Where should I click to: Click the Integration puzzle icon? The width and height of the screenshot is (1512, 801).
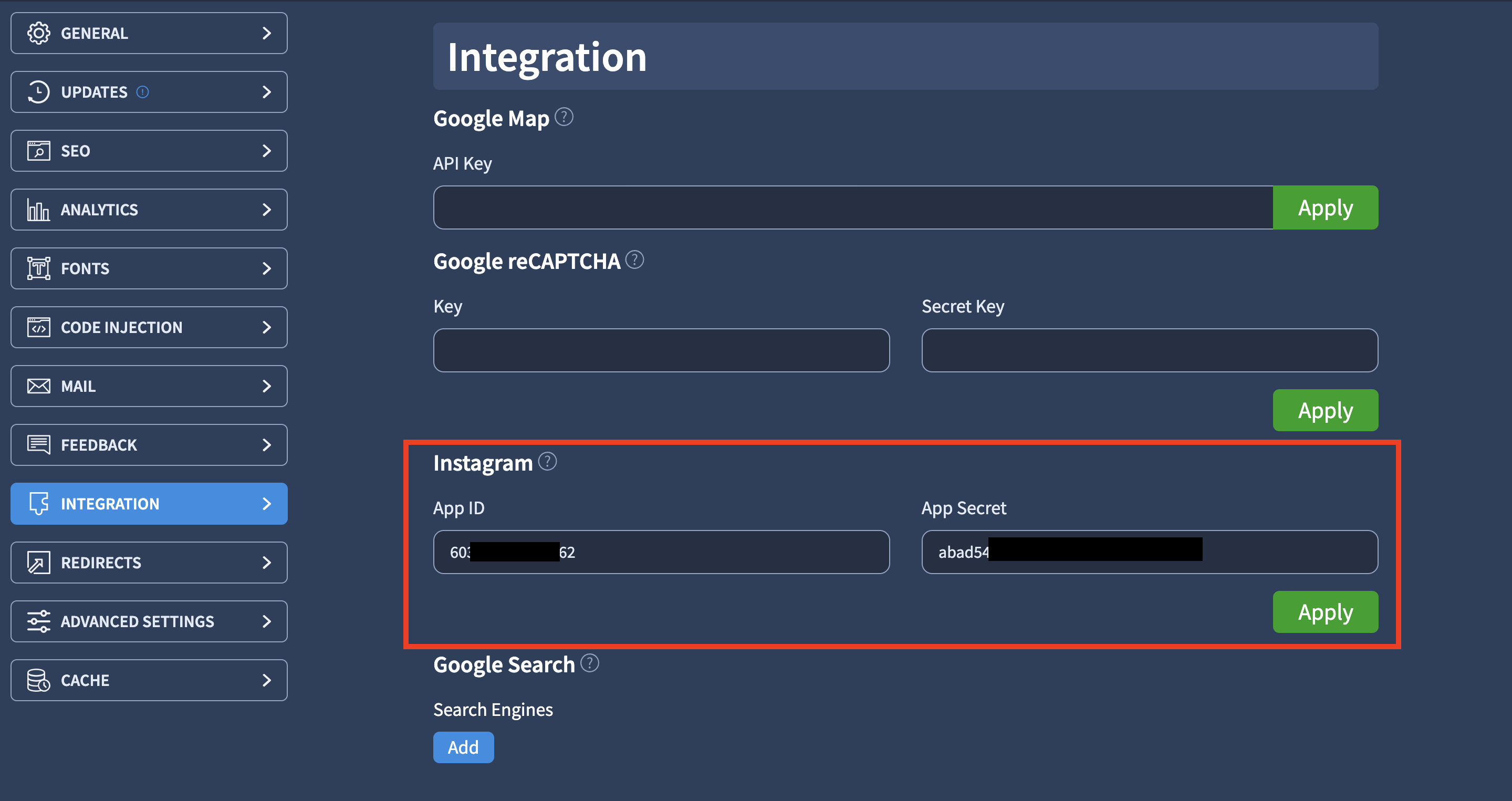[x=39, y=504]
